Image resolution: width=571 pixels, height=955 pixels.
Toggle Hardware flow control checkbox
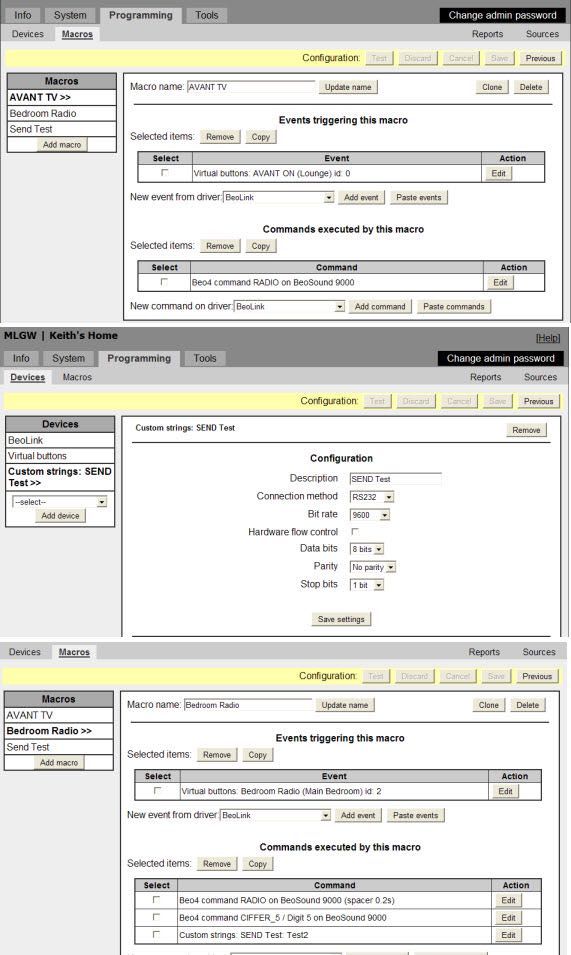coord(355,532)
